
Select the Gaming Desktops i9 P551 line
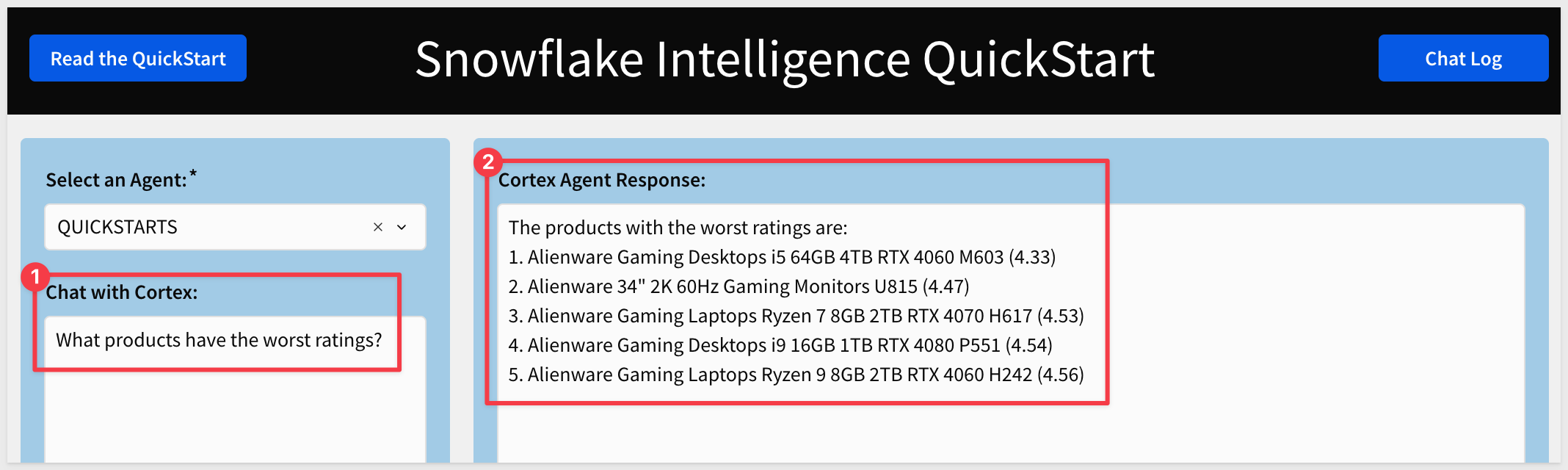(780, 345)
